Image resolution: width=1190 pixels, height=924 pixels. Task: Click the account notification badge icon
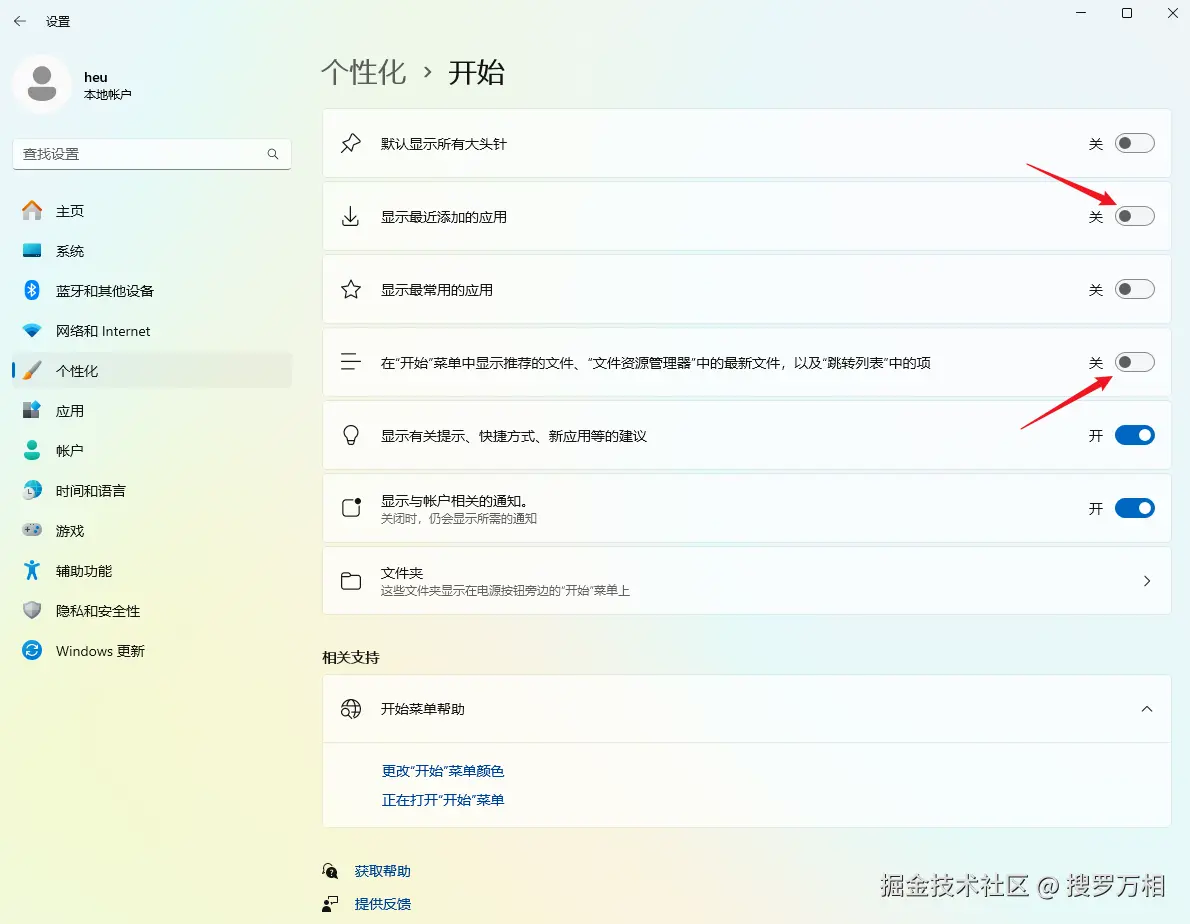point(351,508)
